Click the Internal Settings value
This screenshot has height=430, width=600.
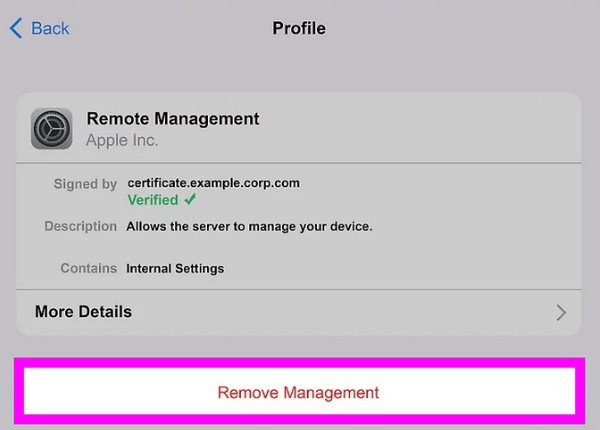pyautogui.click(x=175, y=269)
